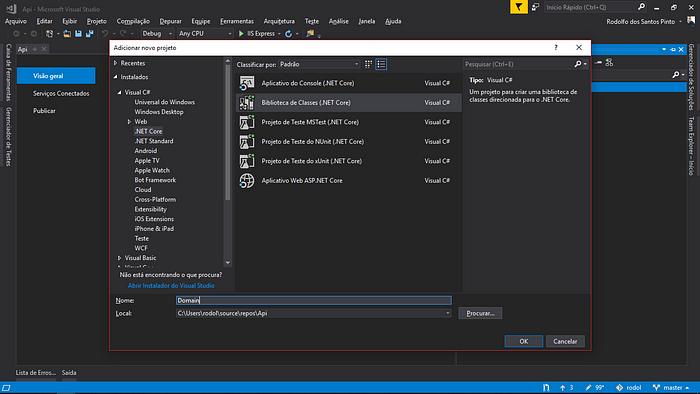Viewport: 700px width, 394px height.
Task: Open the Any CPU platform dropdown
Action: (x=205, y=33)
